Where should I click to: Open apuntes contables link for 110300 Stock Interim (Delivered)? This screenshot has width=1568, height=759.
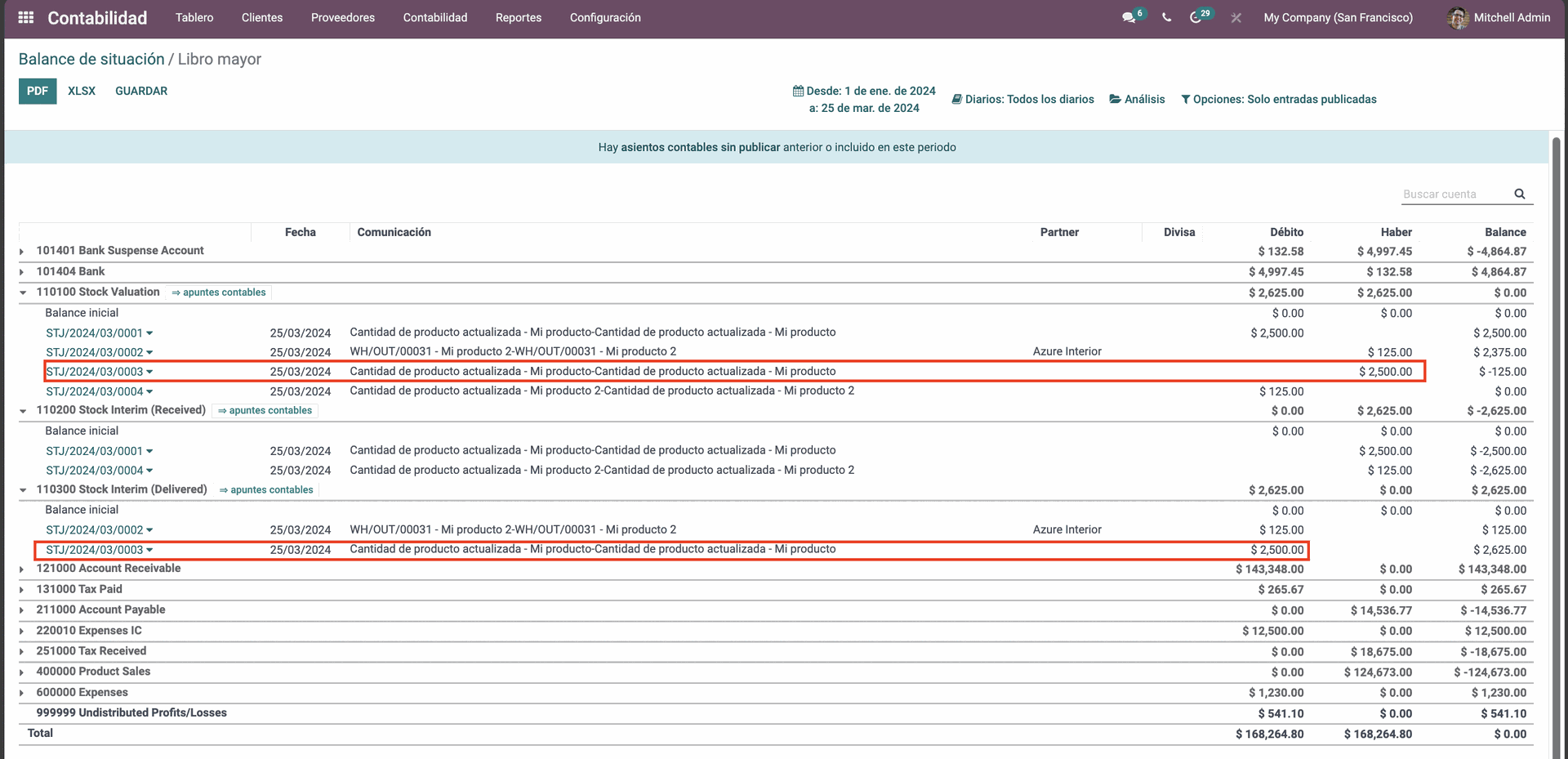[x=266, y=489]
